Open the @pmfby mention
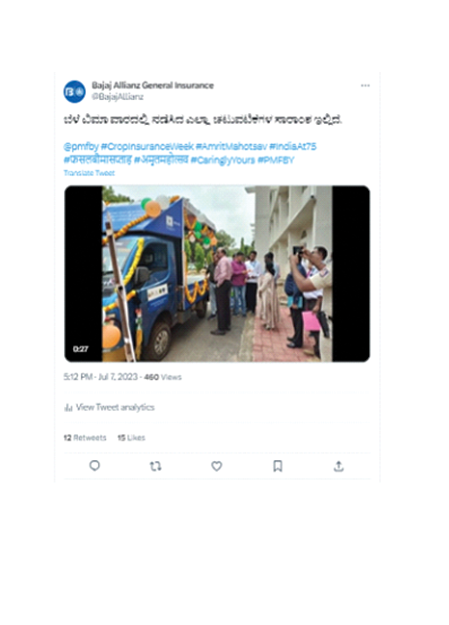449x625 pixels. click(81, 147)
